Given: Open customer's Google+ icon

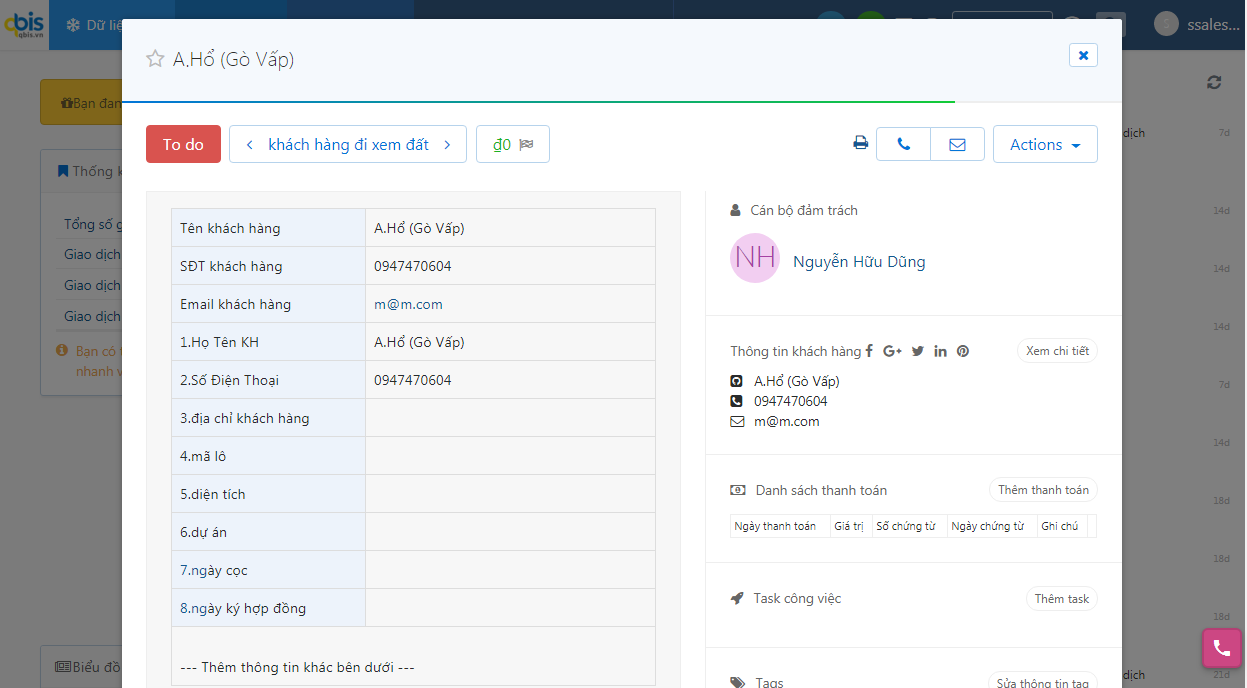Looking at the screenshot, I should pos(892,351).
